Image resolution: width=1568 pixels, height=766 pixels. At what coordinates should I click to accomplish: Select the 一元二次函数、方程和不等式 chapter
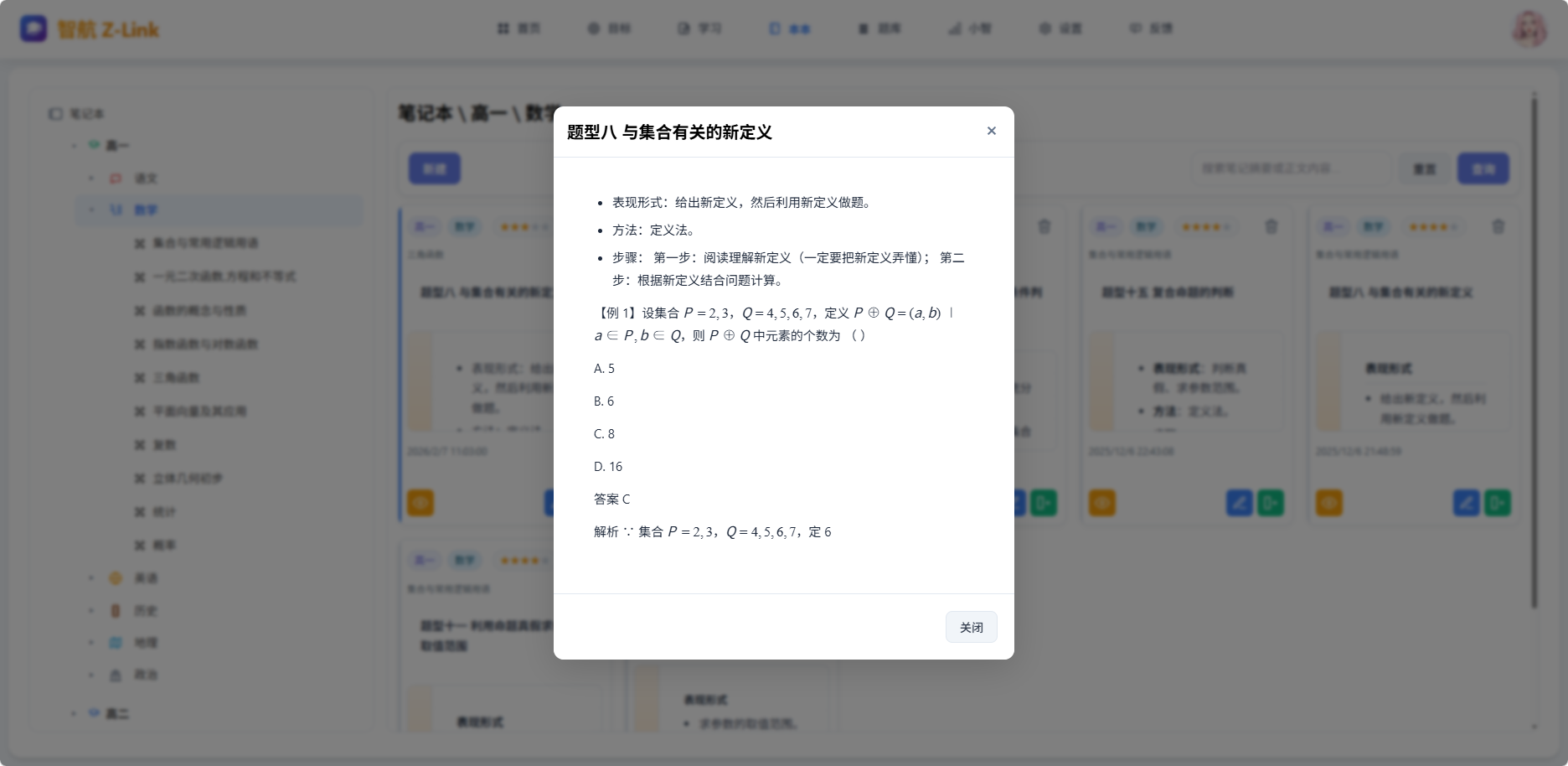[x=223, y=277]
